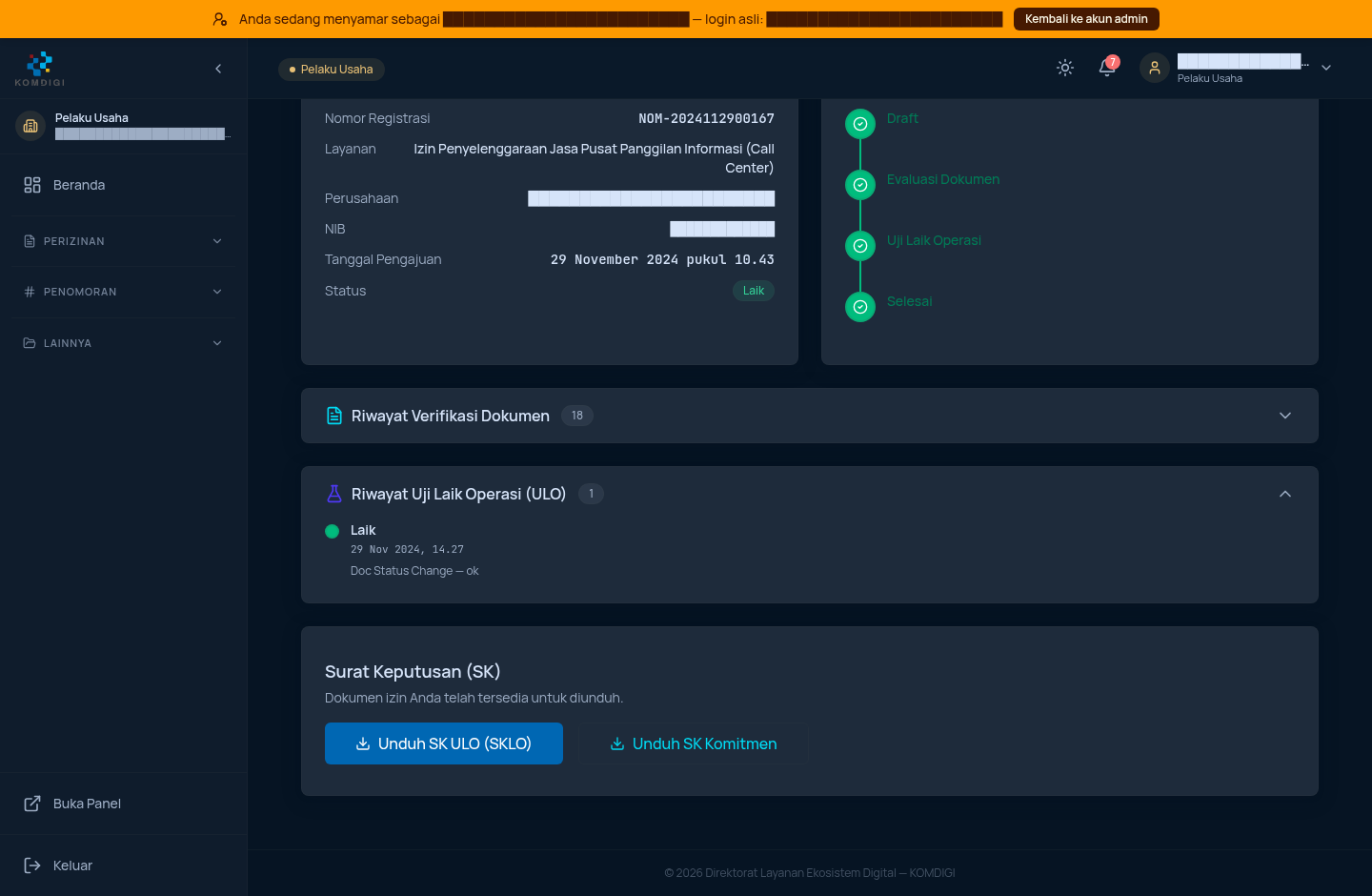Click registration number NOM-2024112900167

[x=706, y=118]
